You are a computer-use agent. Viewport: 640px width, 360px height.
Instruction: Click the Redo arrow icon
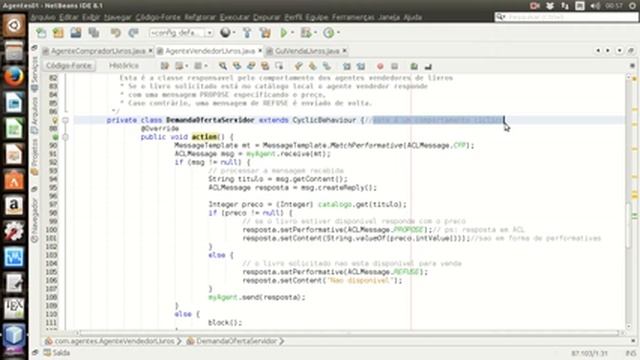[133, 33]
